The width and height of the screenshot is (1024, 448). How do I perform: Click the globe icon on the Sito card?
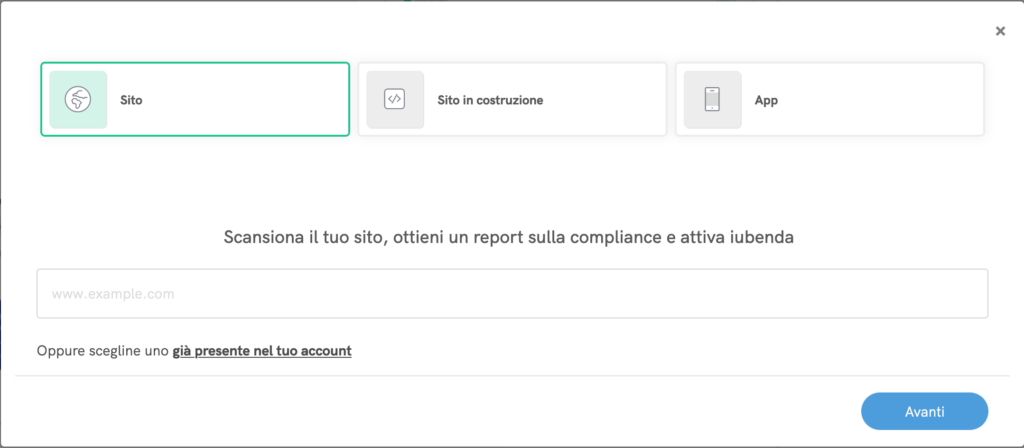coord(78,99)
